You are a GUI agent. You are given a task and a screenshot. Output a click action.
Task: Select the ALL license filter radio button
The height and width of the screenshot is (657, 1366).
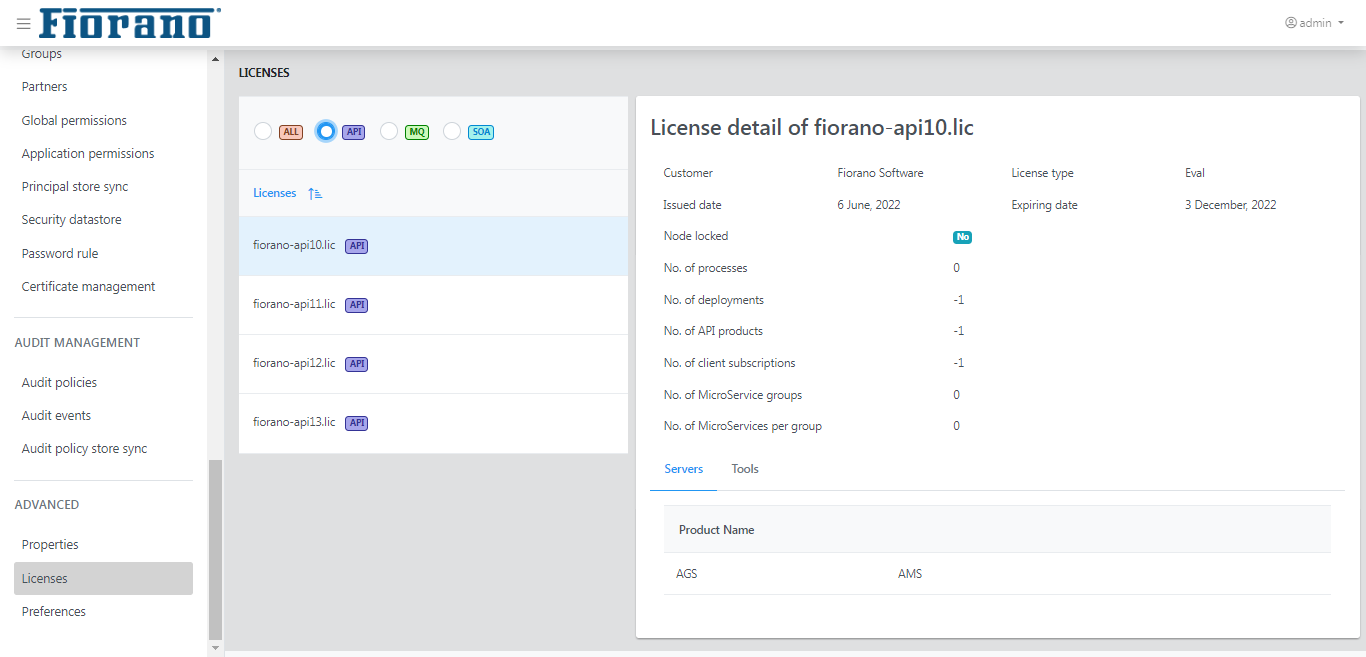tap(263, 131)
